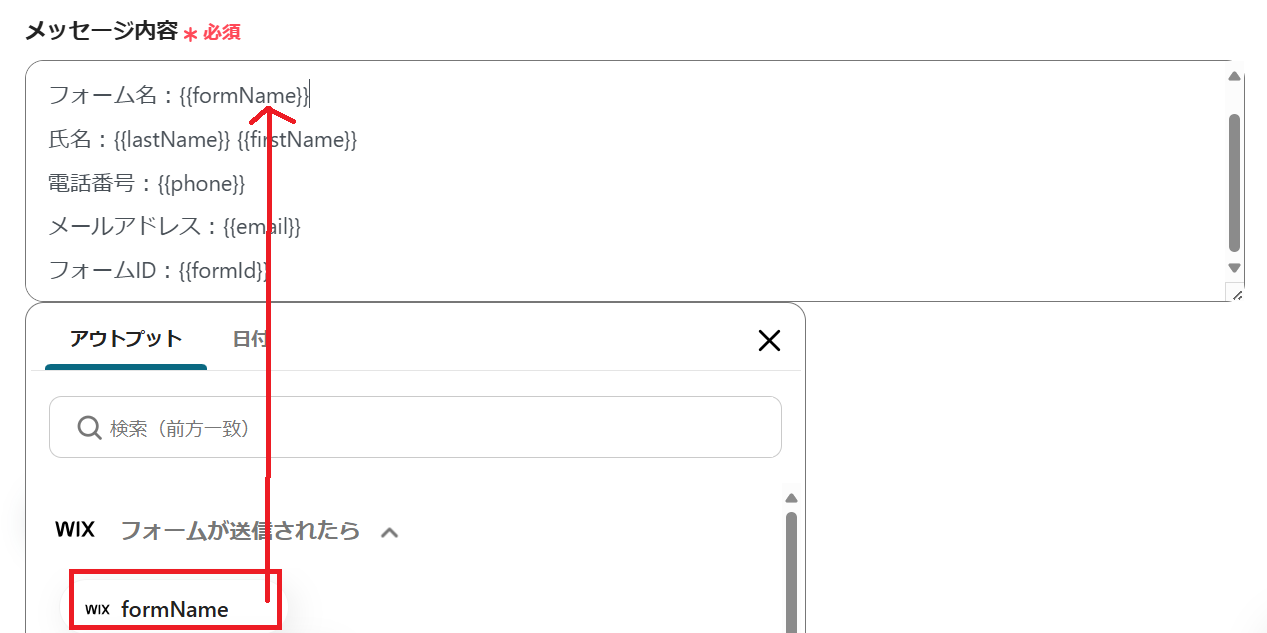Click the message textarea scroll-up arrow
Viewport: 1267px width, 633px height.
tap(1234, 76)
